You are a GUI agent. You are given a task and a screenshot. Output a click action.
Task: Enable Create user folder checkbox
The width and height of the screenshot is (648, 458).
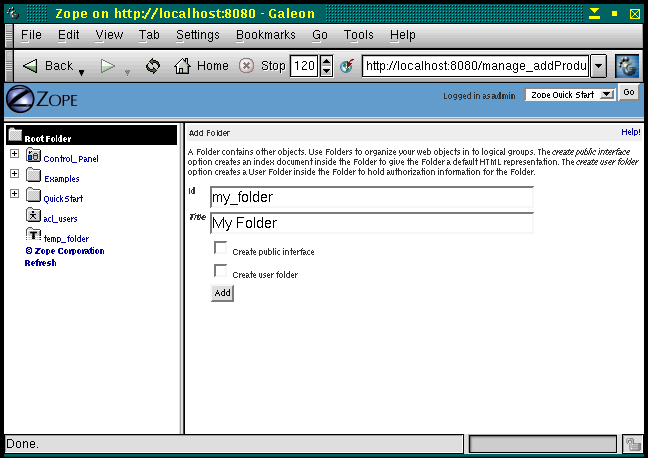point(220,271)
